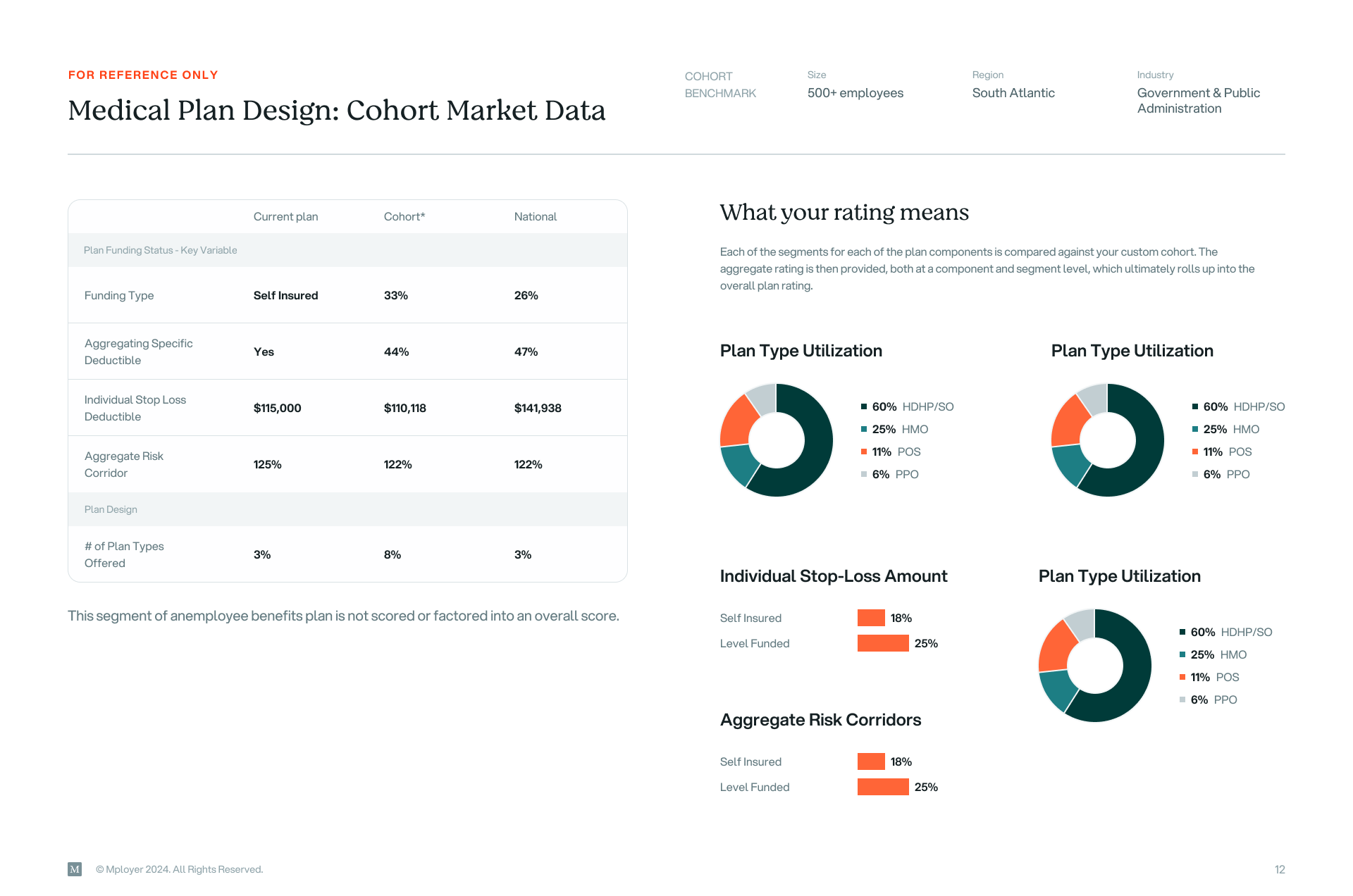Click the FOR REFERENCE ONLY label
The height and width of the screenshot is (896, 1353).
tap(143, 75)
